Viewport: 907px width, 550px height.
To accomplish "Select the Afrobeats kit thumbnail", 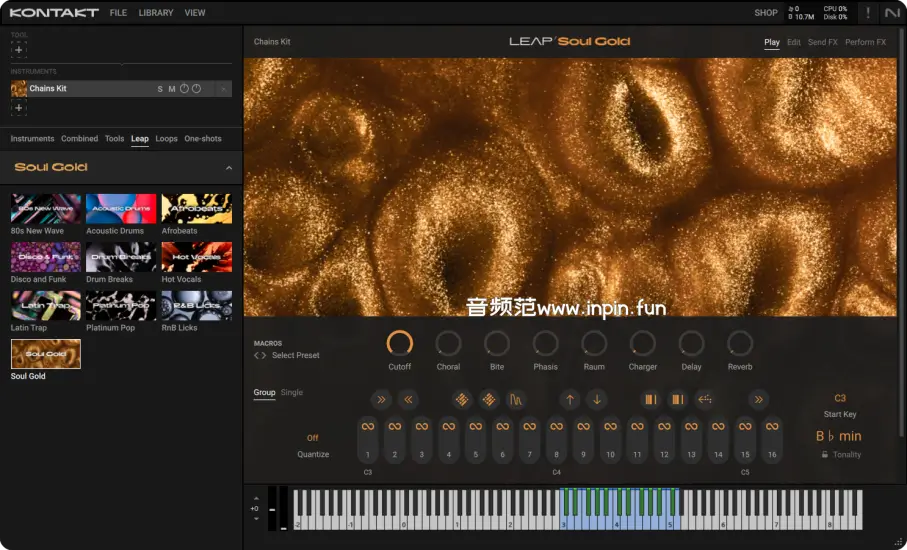I will tap(196, 209).
